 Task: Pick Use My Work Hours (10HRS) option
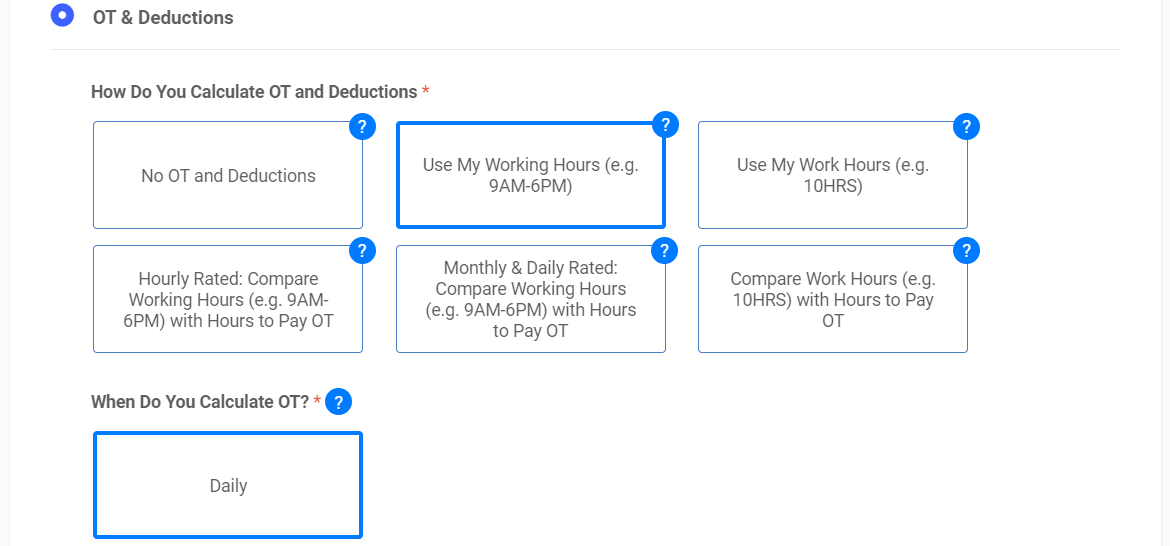[832, 176]
